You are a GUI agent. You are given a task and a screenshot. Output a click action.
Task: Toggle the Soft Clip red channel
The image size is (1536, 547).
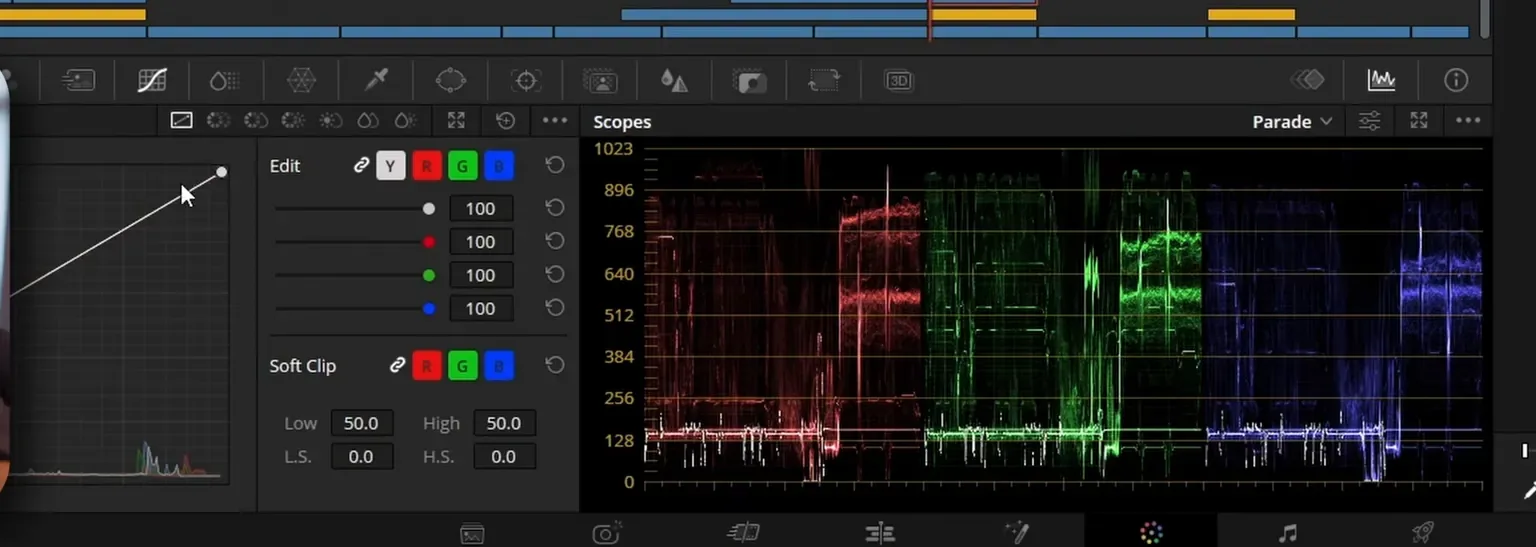[x=427, y=366]
